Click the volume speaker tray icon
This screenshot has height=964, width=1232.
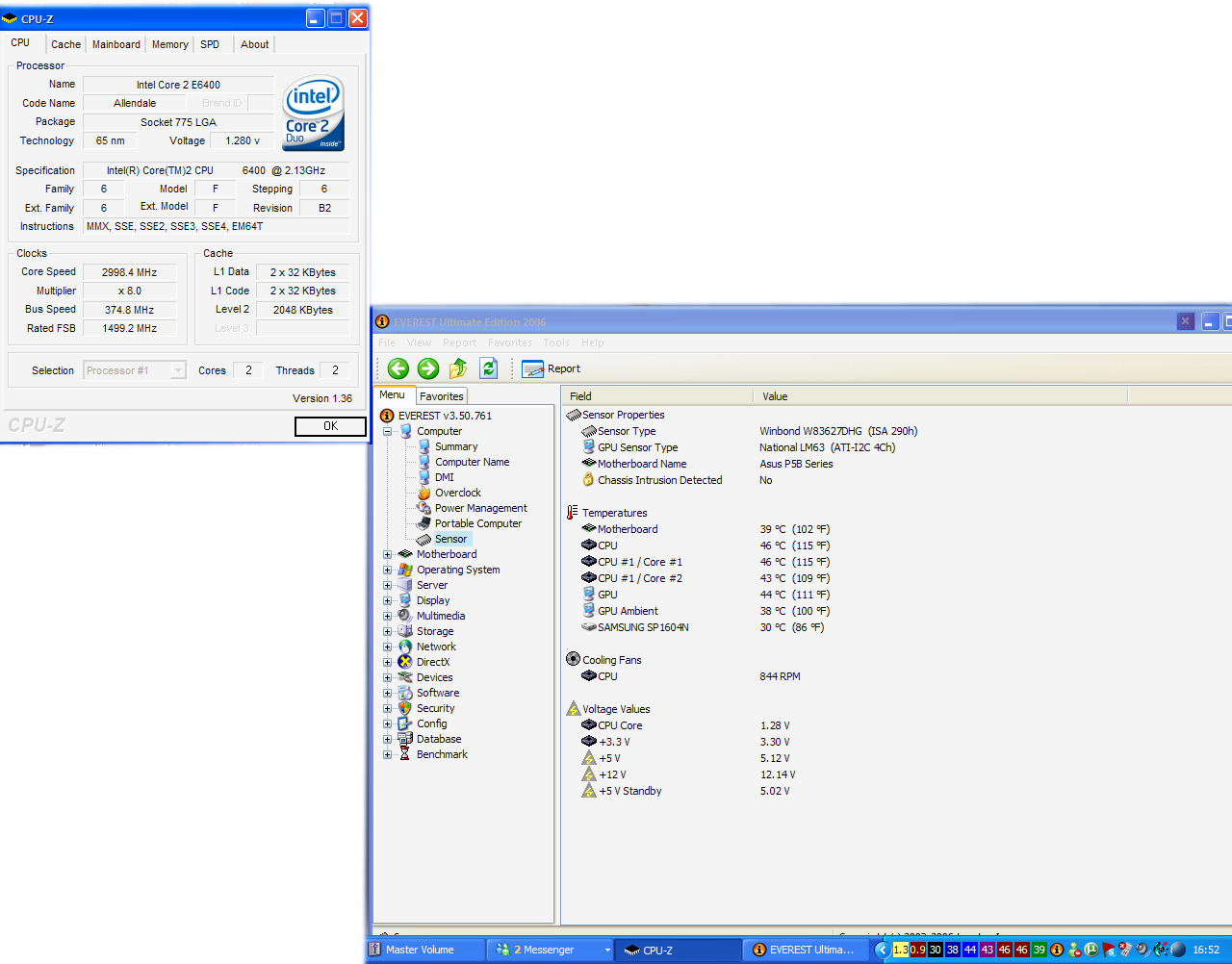[x=1142, y=950]
